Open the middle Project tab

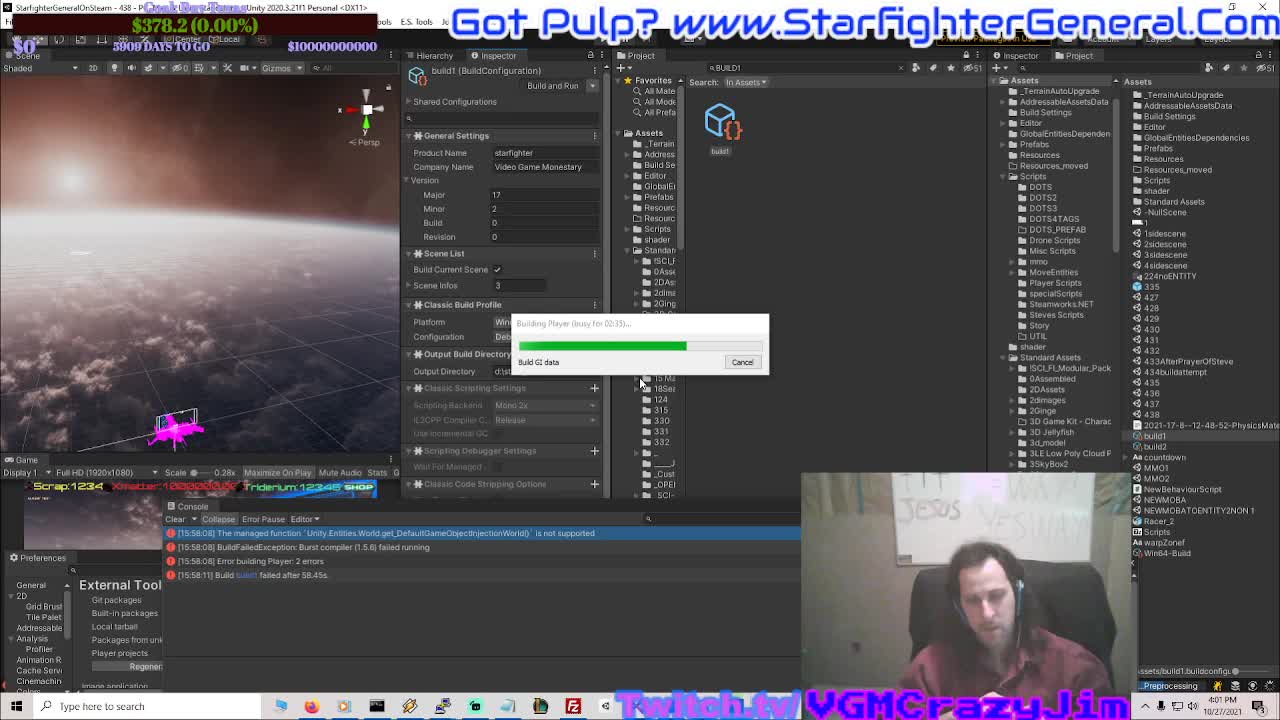point(636,56)
